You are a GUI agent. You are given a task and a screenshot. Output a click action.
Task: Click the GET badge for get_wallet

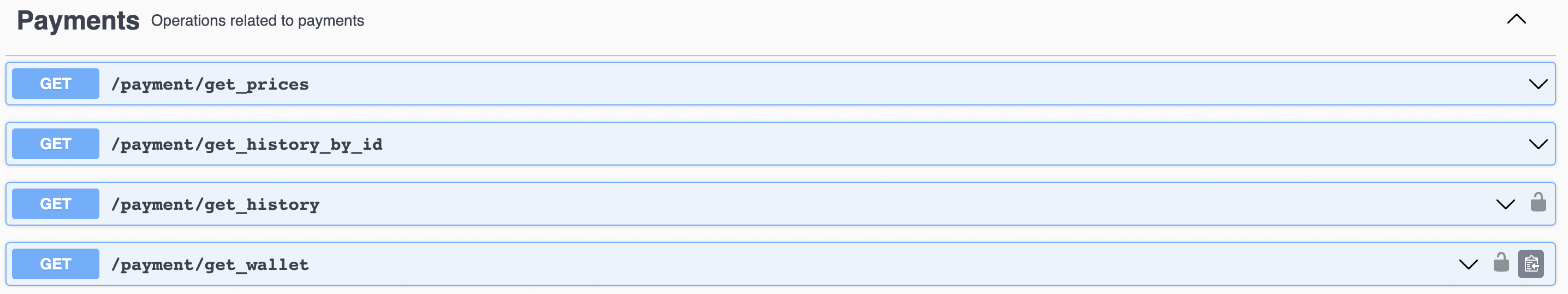click(x=55, y=264)
